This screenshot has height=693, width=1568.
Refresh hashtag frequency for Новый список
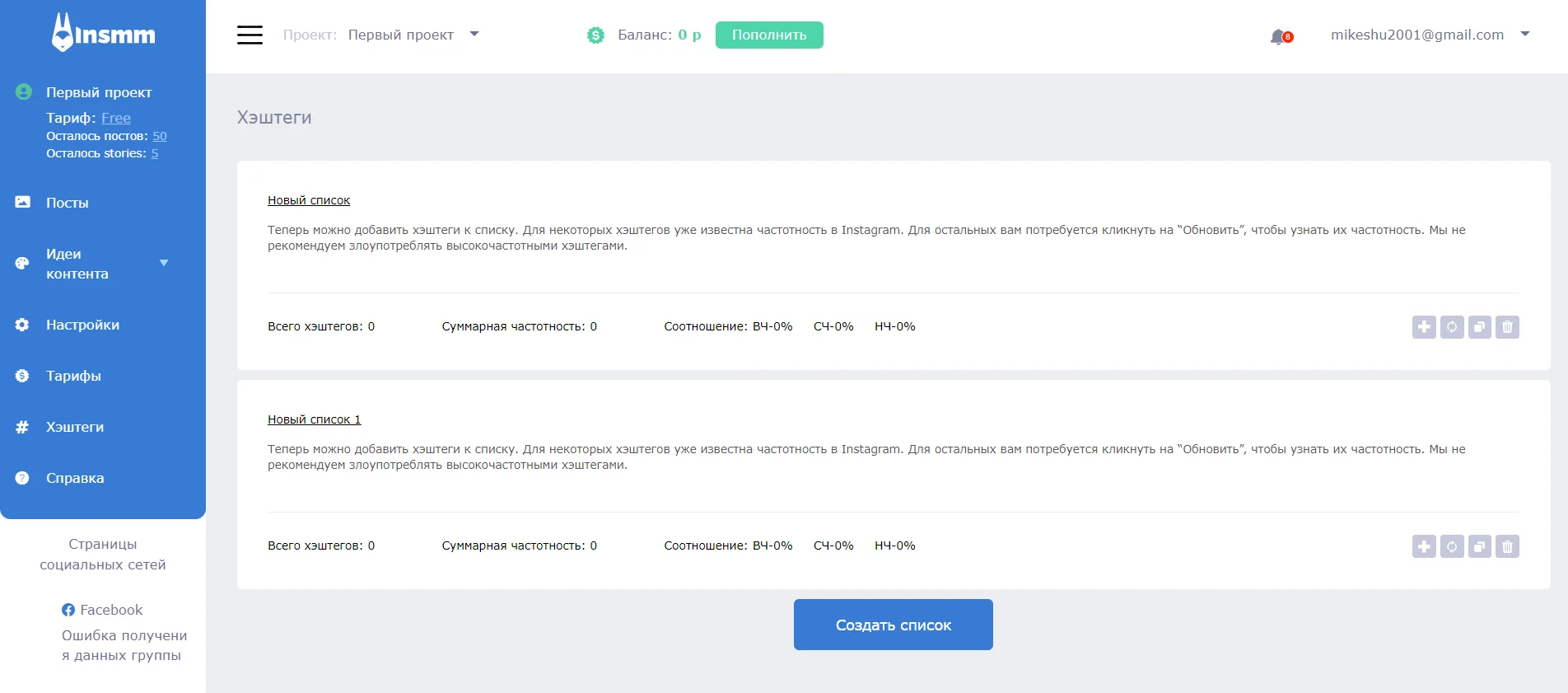coord(1452,327)
